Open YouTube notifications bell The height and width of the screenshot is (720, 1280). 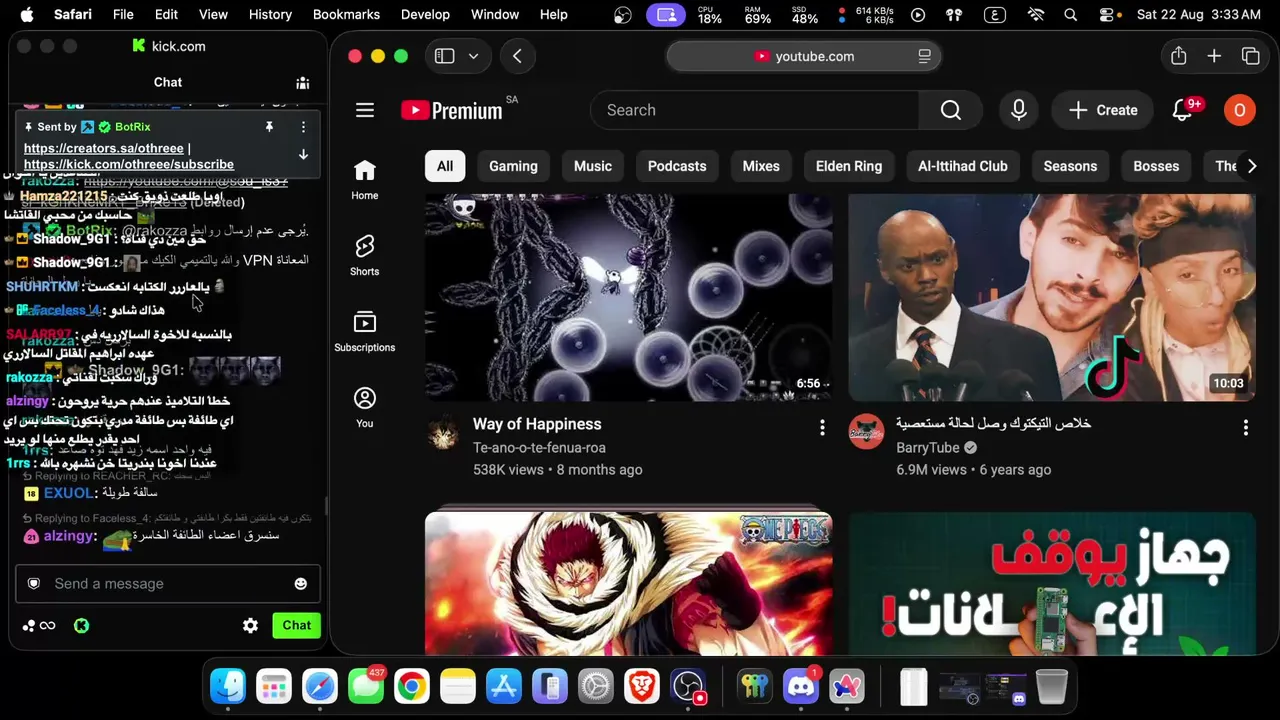[1183, 110]
